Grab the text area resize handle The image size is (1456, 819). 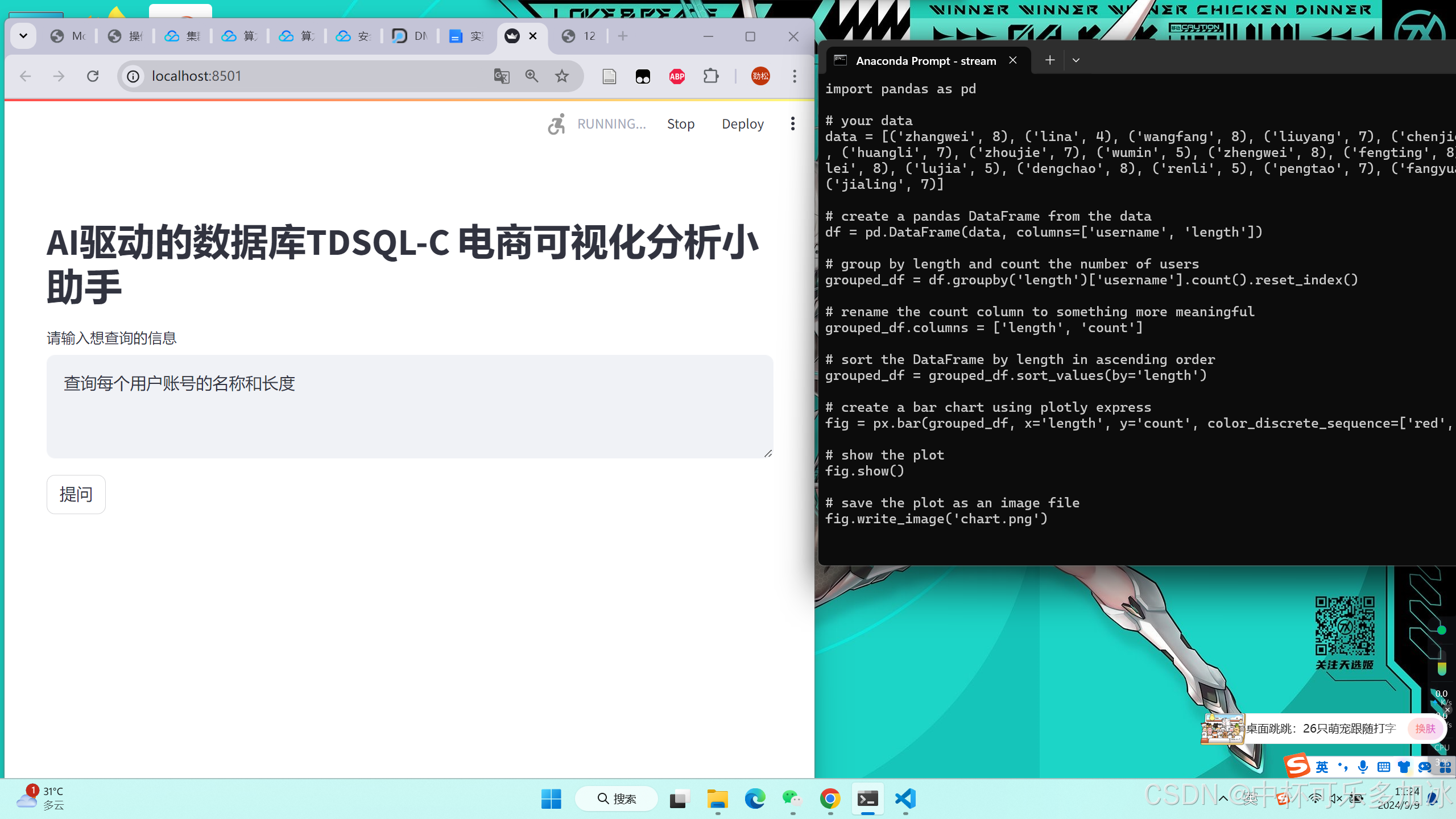point(768,453)
